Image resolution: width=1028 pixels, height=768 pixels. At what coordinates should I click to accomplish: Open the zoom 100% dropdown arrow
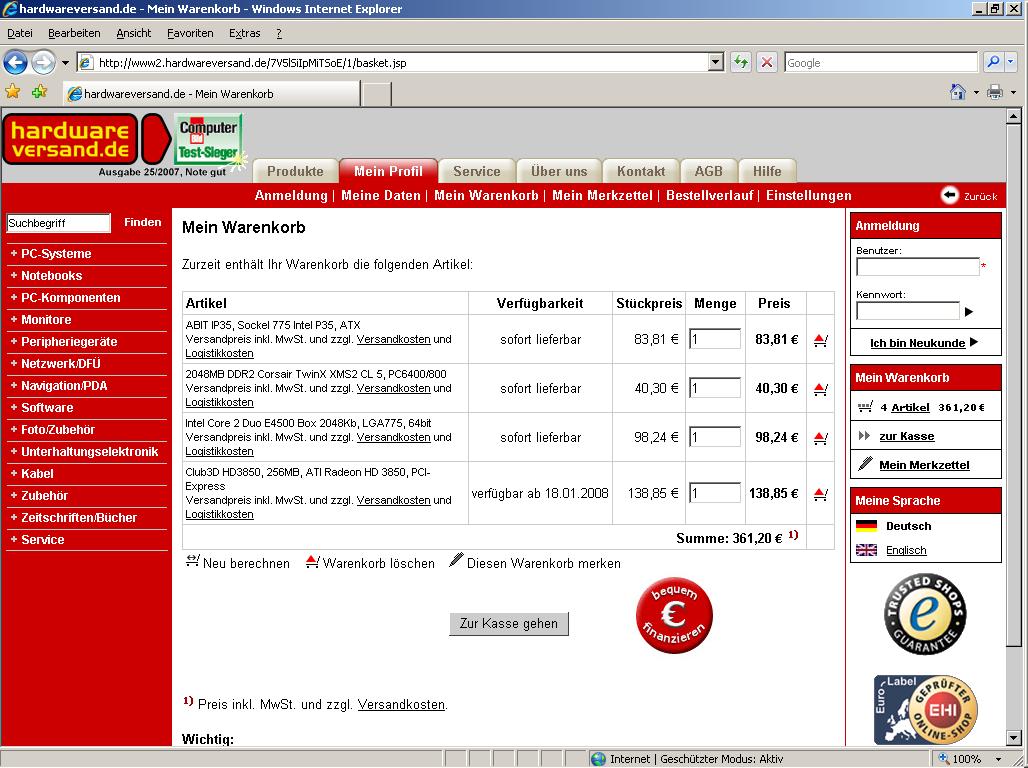click(998, 759)
